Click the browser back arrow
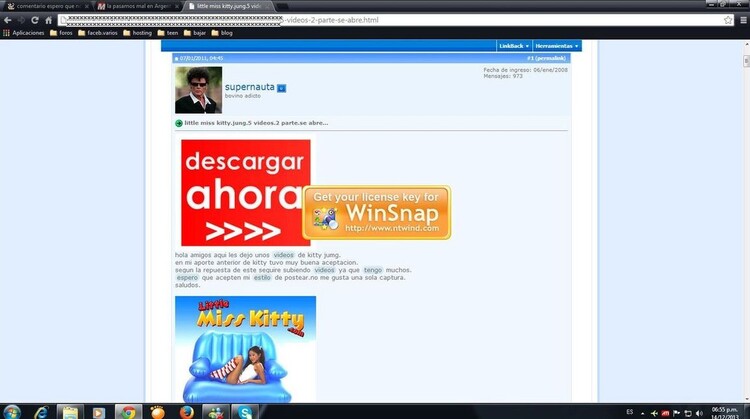 click(7, 20)
